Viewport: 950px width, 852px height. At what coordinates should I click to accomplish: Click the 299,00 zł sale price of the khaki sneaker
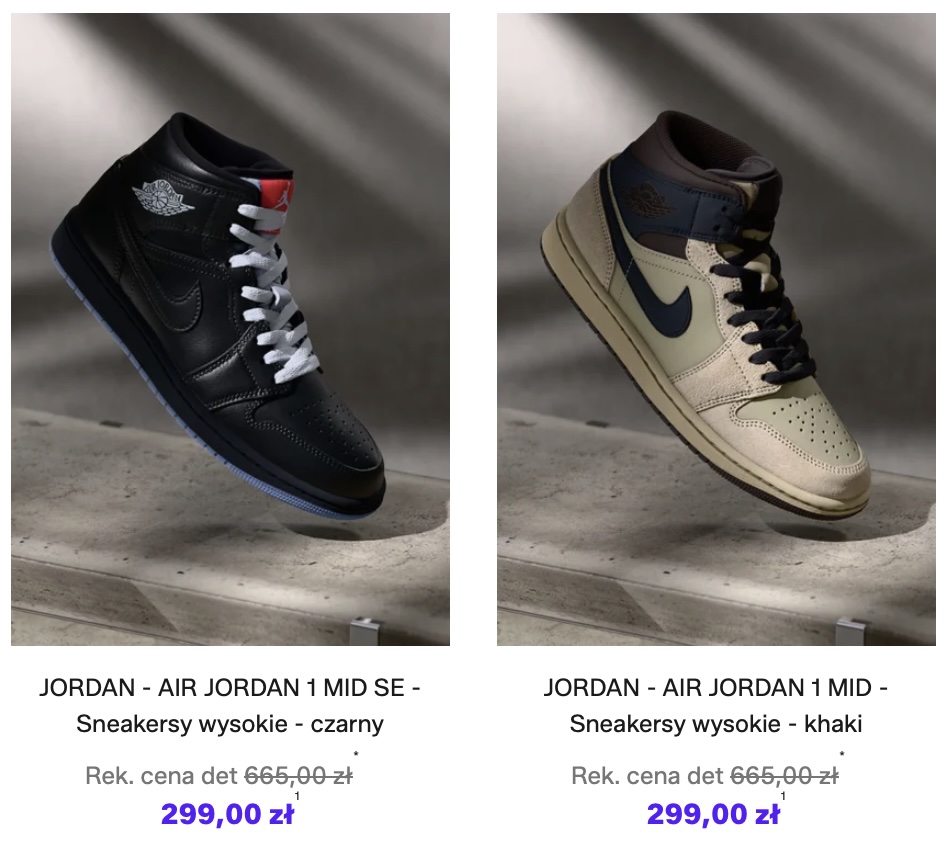[713, 814]
